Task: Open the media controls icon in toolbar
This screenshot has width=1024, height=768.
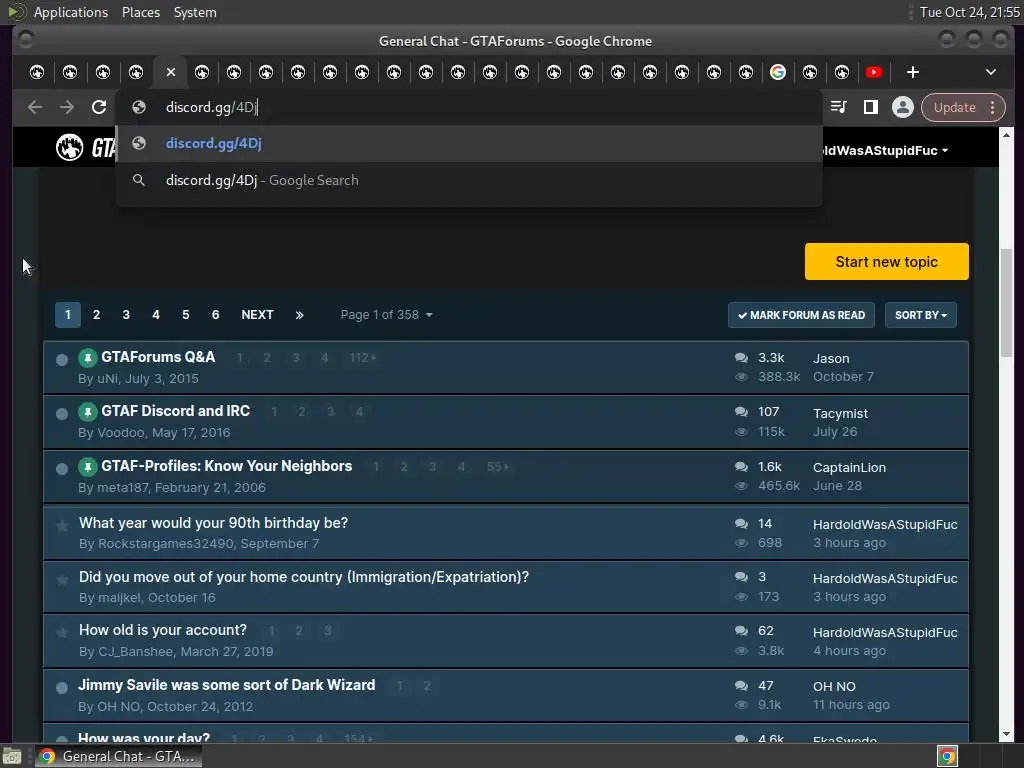Action: [839, 107]
